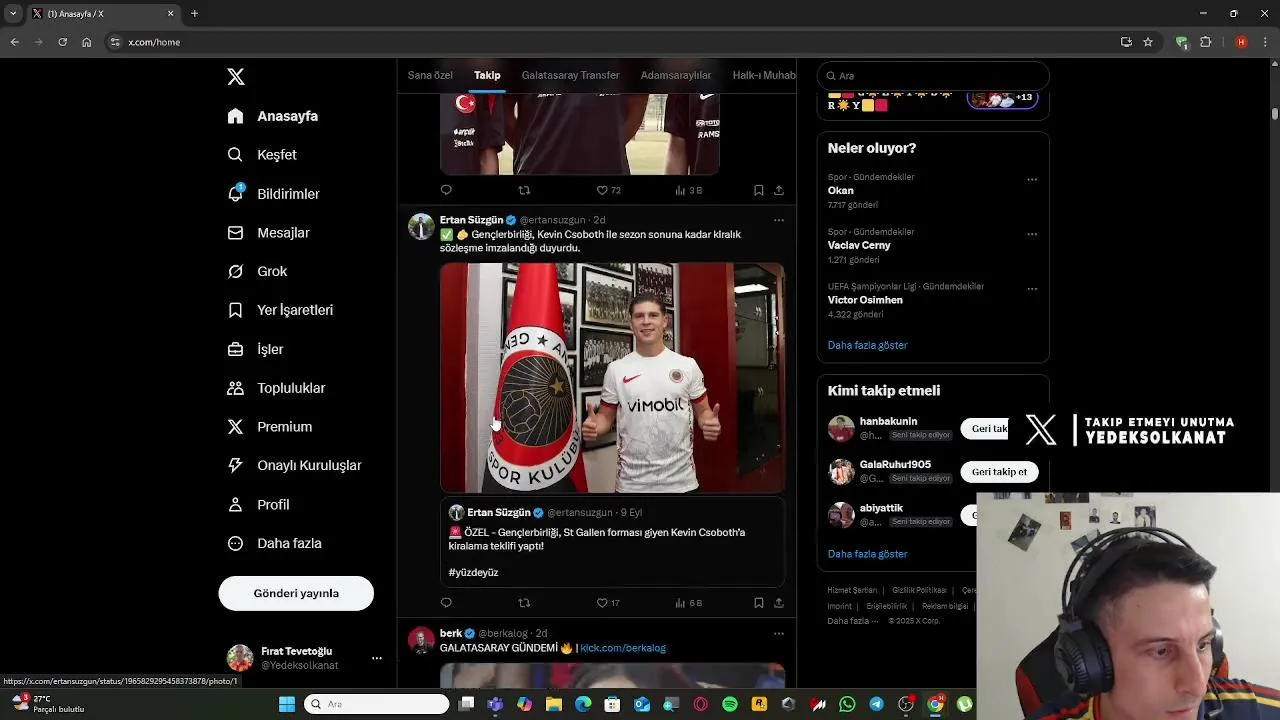Open browser tab search dropdown arrow

coord(13,13)
